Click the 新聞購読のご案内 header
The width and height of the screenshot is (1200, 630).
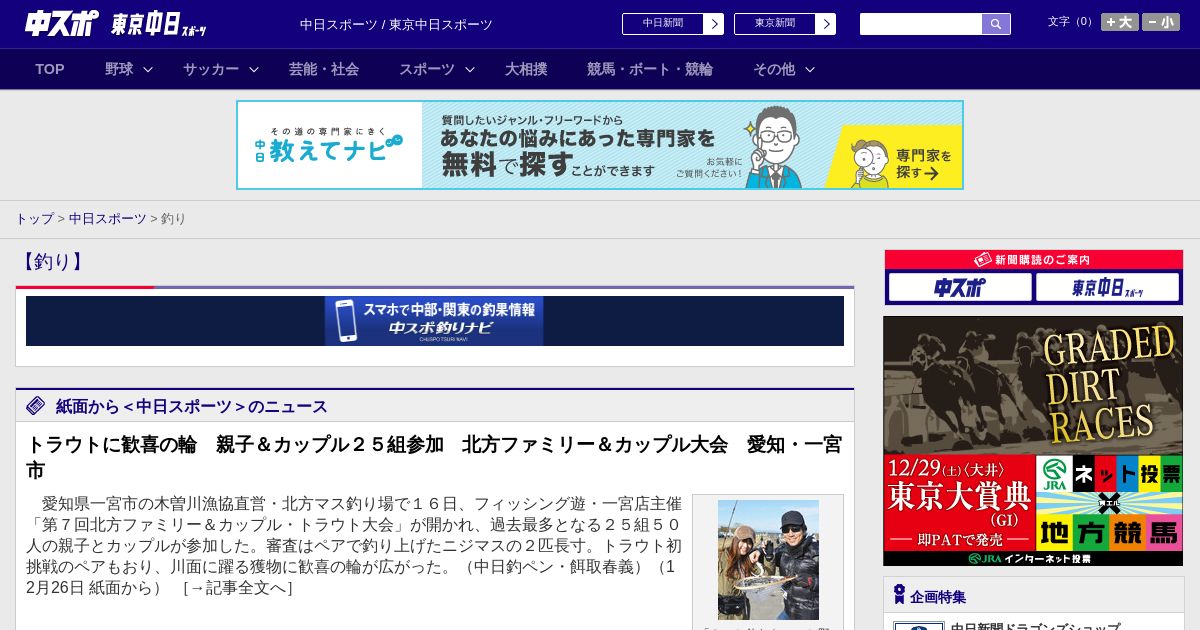point(1034,260)
